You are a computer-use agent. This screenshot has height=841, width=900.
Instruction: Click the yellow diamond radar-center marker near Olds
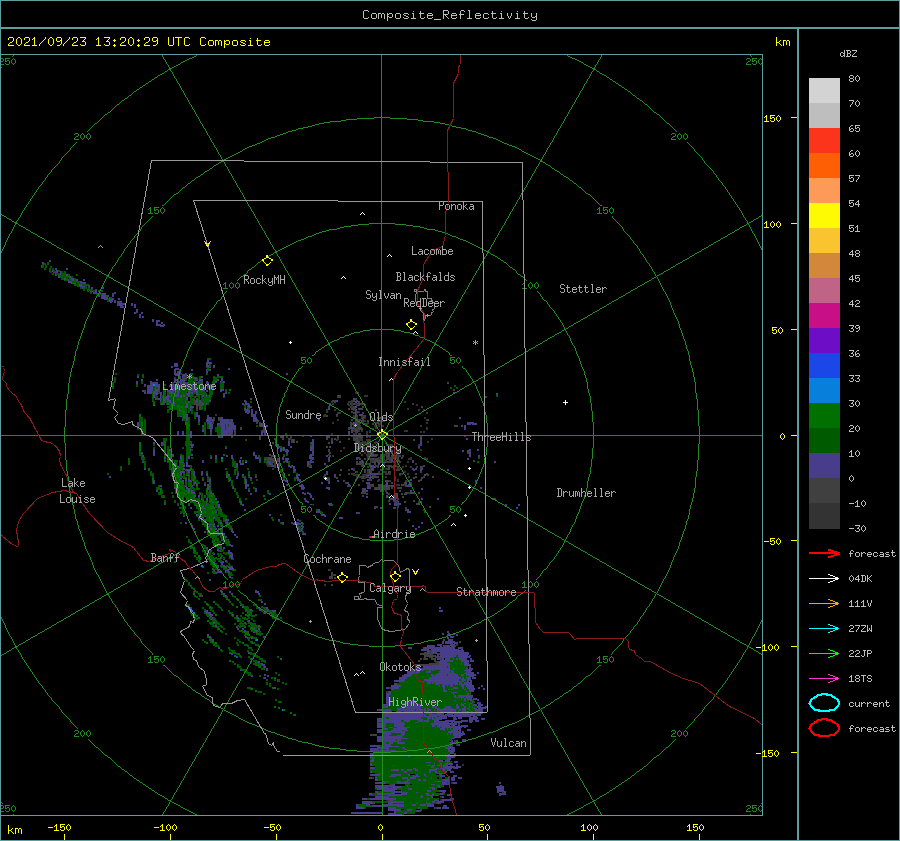(382, 435)
